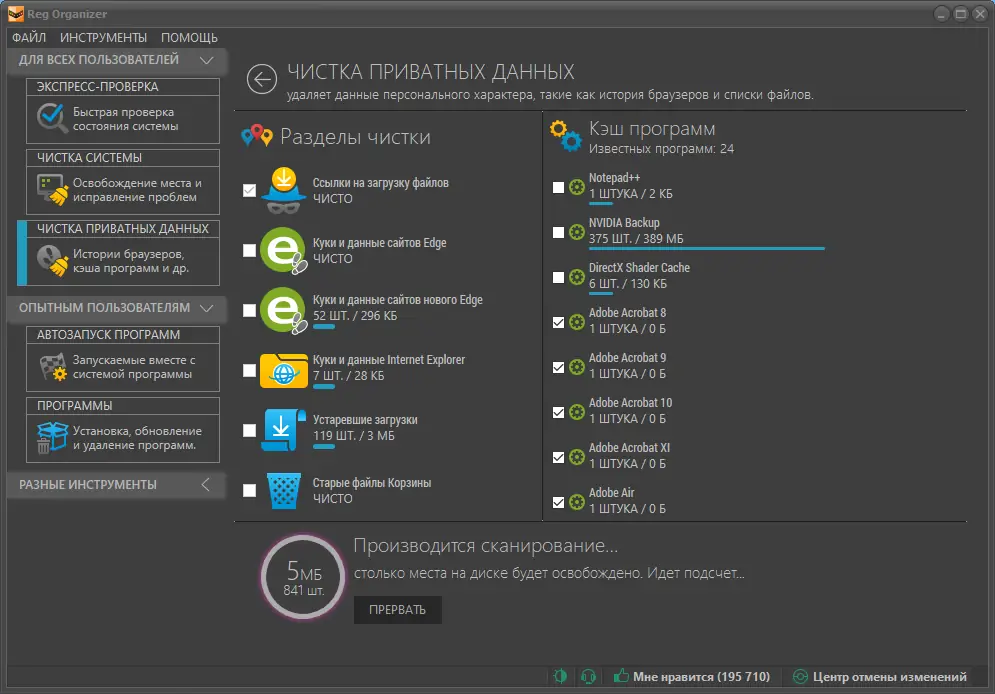Click the Edge cookies icon
This screenshot has height=694, width=995.
coord(283,250)
